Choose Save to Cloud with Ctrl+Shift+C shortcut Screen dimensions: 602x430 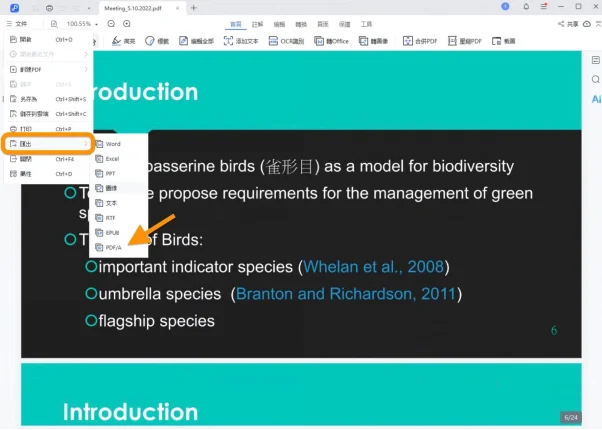tap(48, 114)
